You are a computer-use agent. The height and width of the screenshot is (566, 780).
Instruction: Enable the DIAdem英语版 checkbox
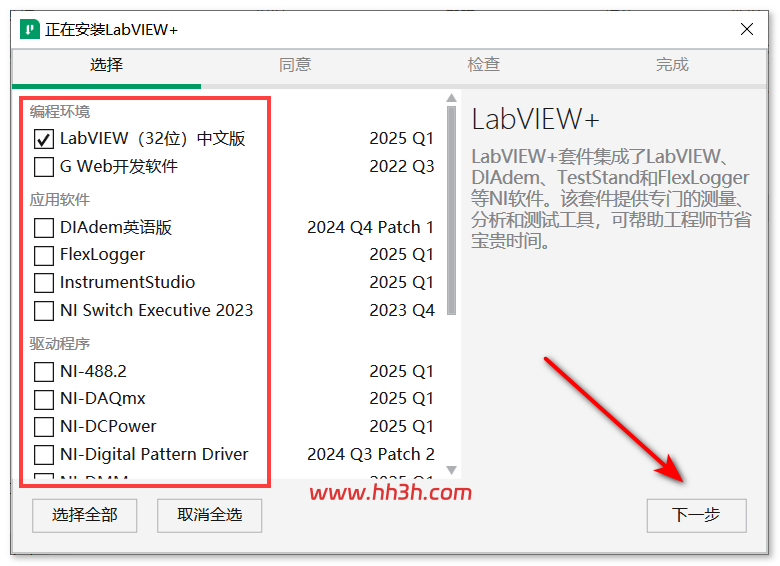click(44, 228)
